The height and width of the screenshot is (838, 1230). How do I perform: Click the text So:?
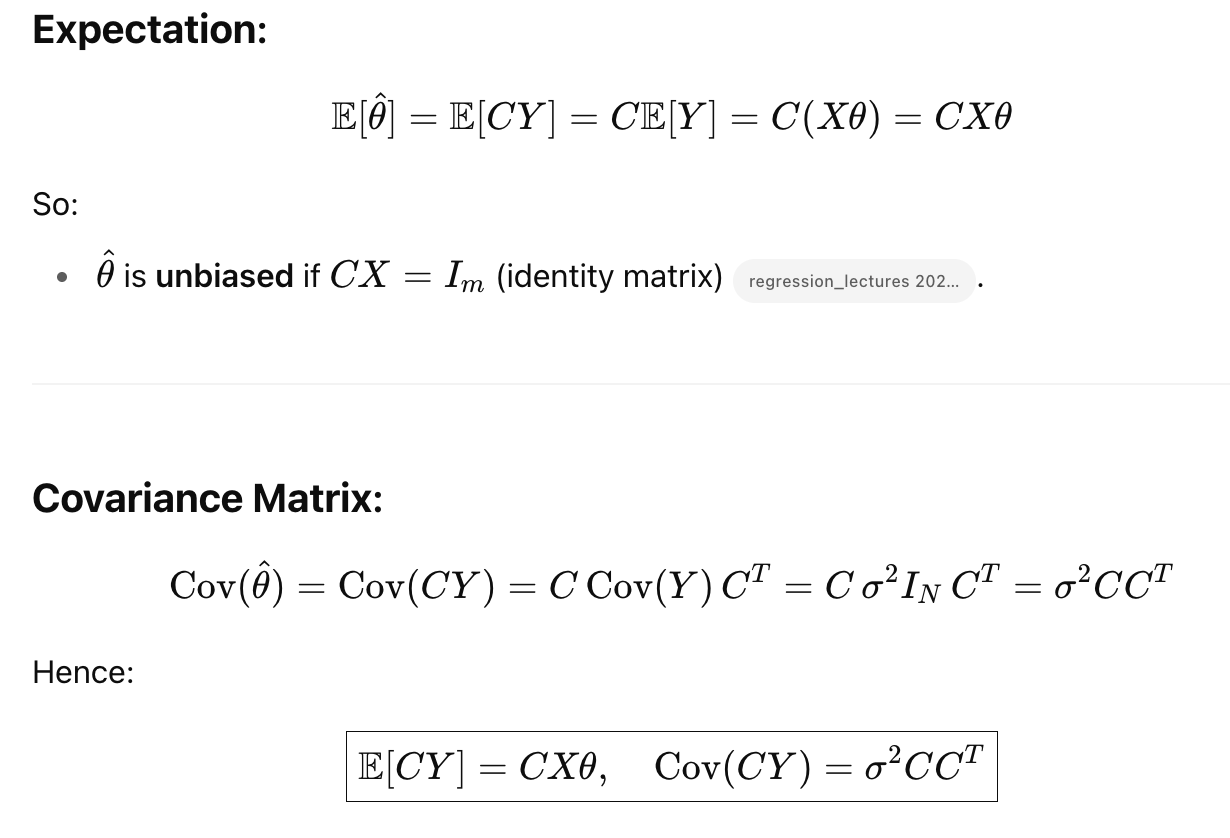coord(55,204)
